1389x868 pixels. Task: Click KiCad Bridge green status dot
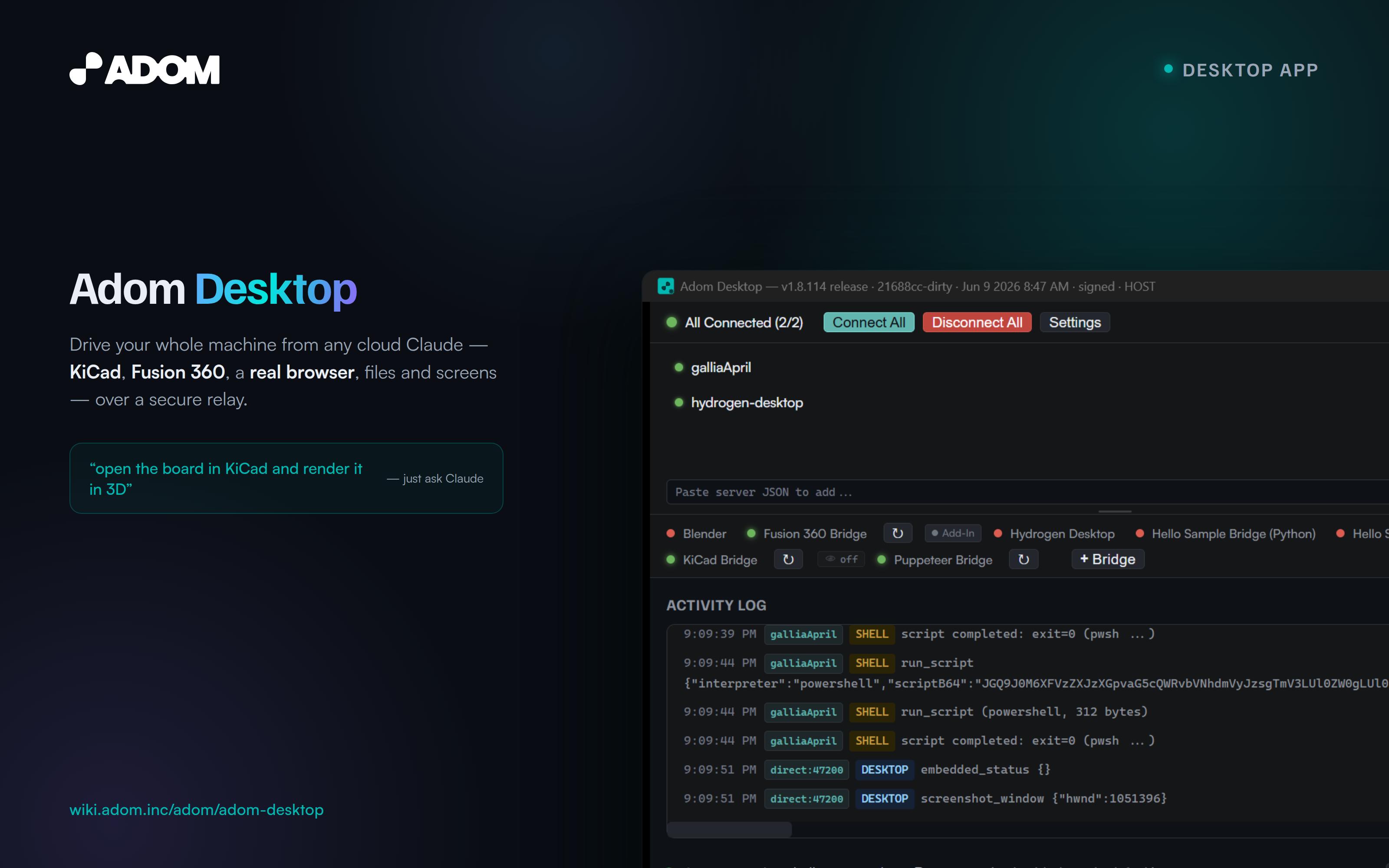point(670,559)
